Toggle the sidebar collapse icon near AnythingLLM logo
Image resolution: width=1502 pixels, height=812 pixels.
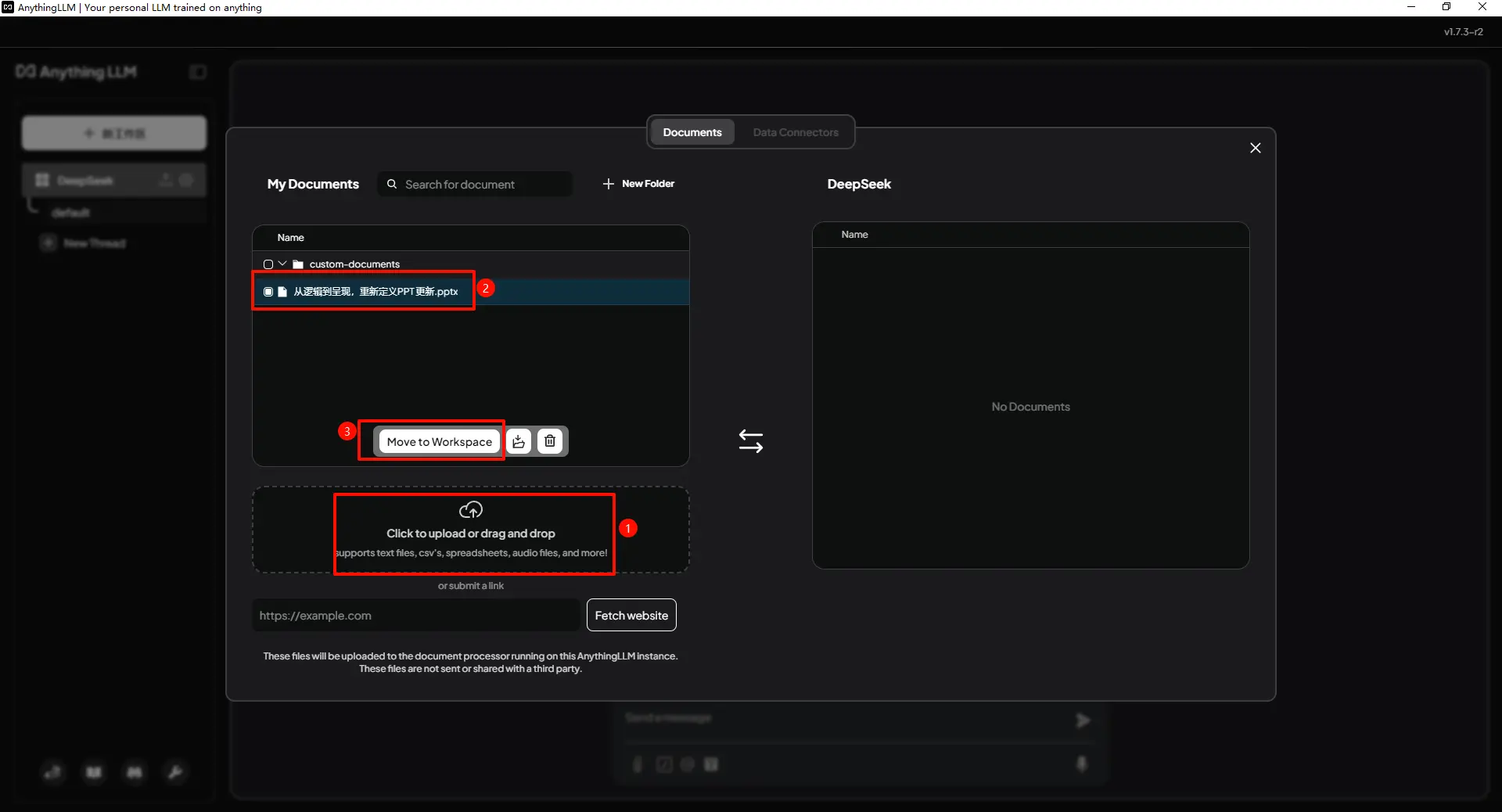(198, 72)
